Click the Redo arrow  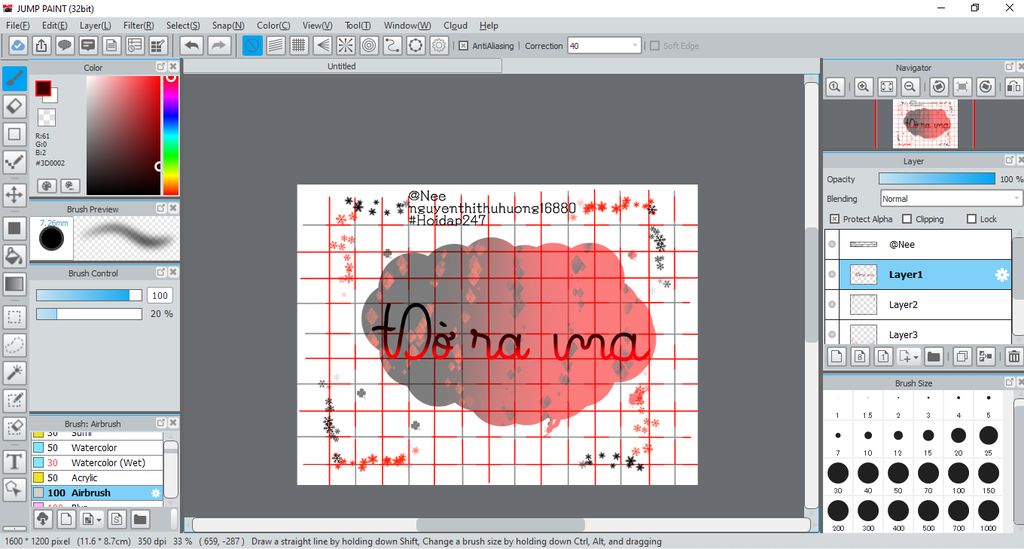click(219, 46)
